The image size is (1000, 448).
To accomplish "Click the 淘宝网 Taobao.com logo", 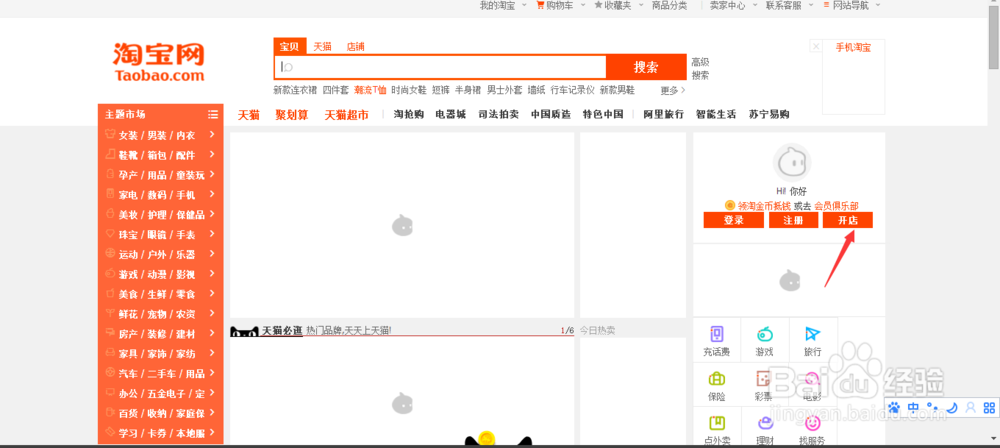I will (159, 63).
